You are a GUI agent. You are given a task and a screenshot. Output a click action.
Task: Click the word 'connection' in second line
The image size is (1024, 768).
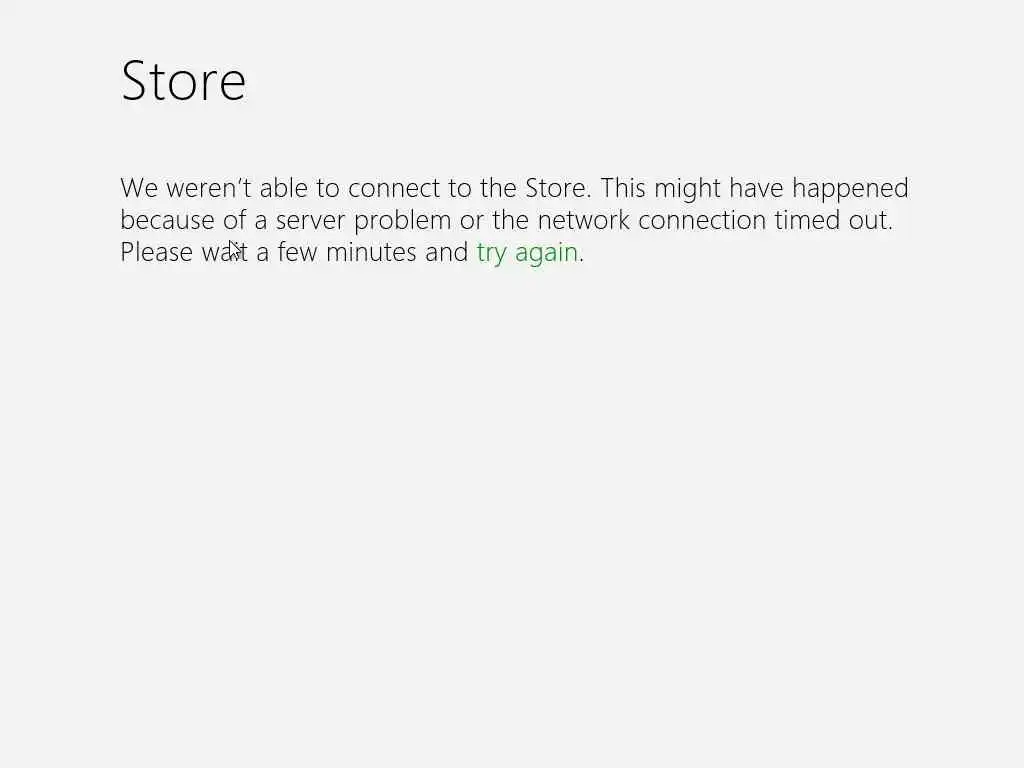tap(702, 220)
